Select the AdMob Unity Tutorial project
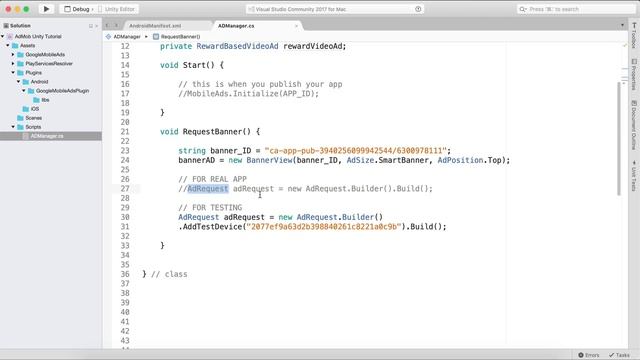The image size is (640, 360). point(38,36)
